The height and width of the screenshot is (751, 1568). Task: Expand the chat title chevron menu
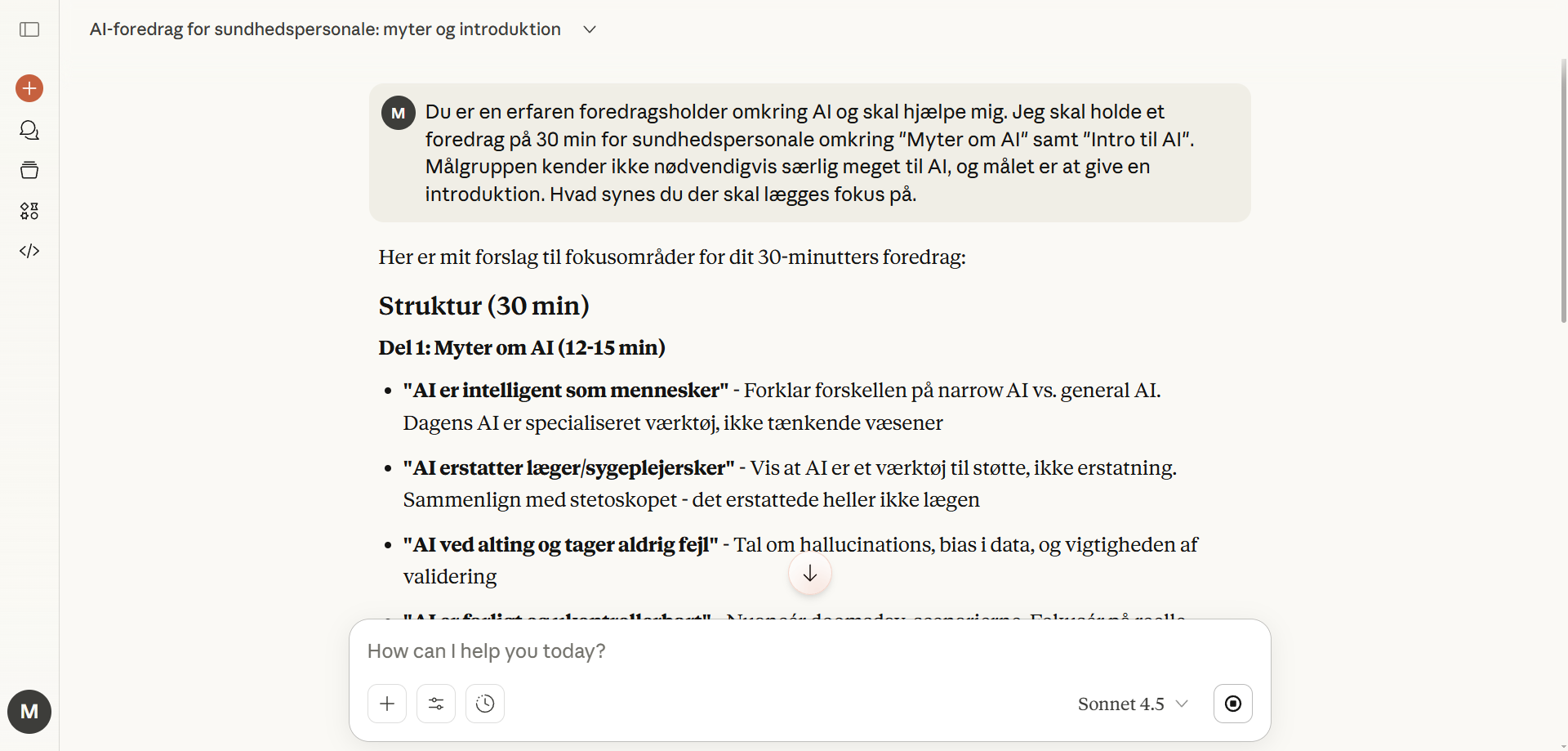pyautogui.click(x=590, y=29)
